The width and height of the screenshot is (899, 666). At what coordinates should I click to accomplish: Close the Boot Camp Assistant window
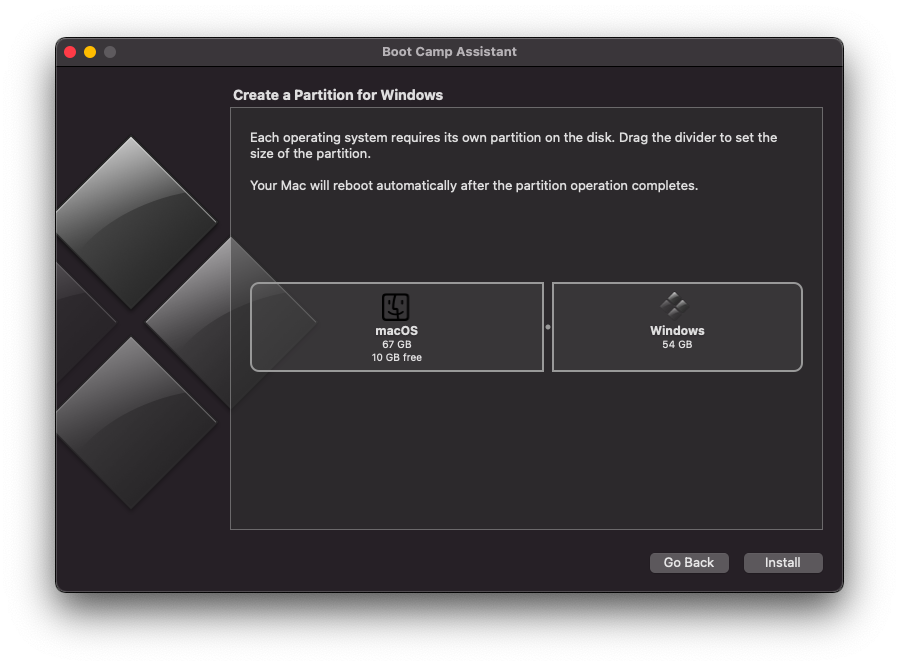tap(71, 52)
